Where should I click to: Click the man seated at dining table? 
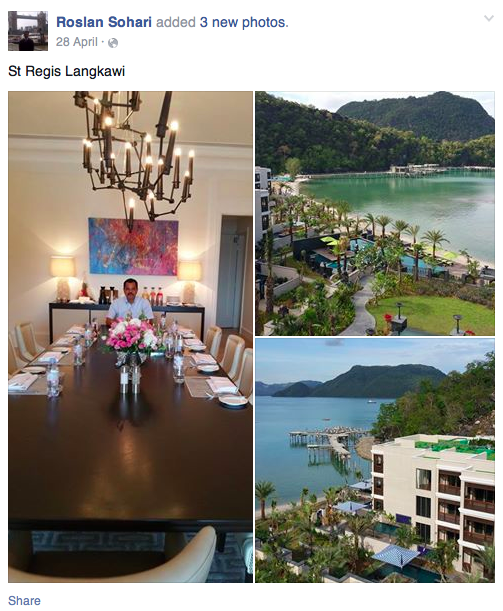[x=130, y=302]
